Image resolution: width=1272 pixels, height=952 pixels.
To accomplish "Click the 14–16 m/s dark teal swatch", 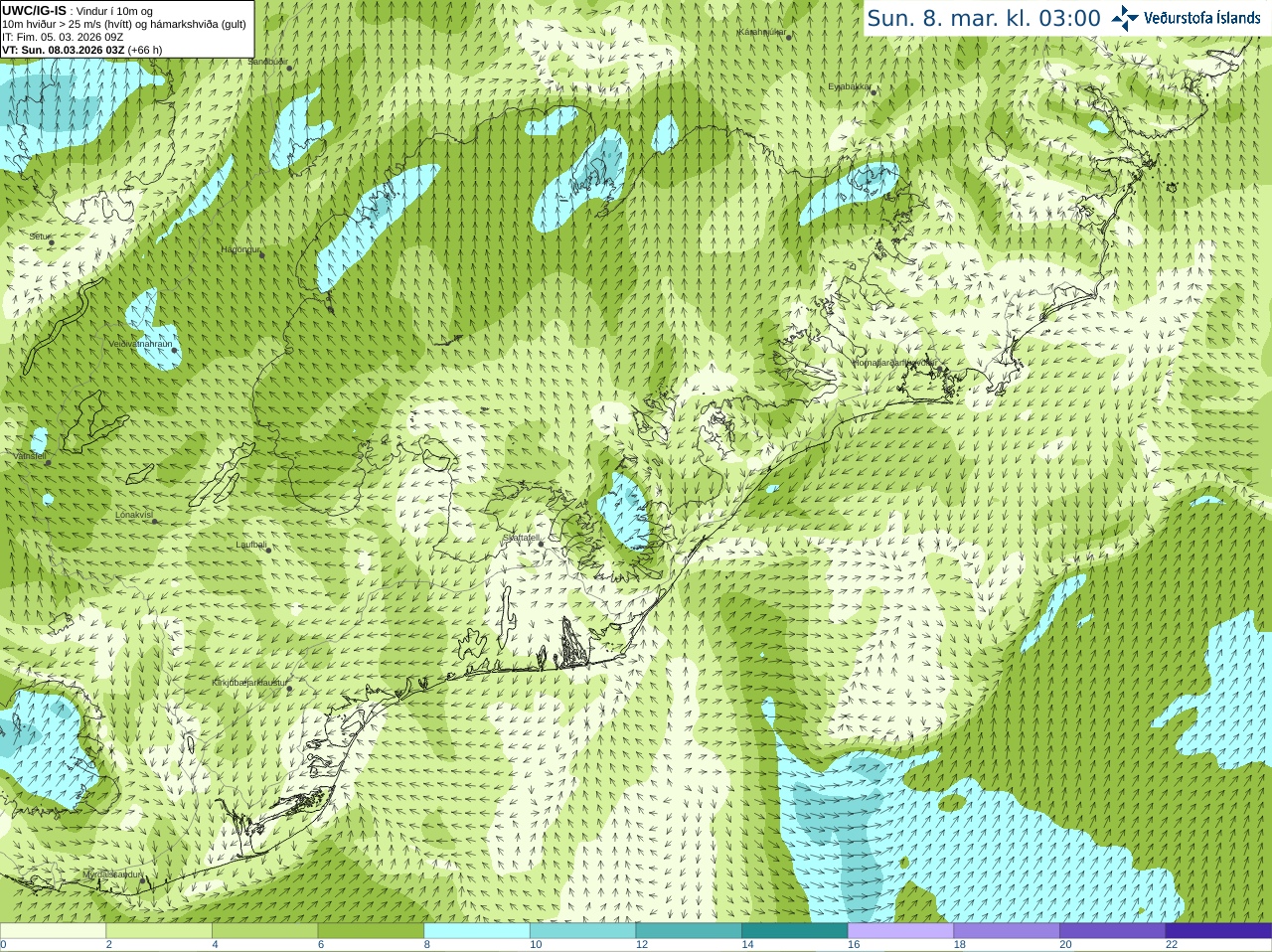I will click(x=795, y=930).
